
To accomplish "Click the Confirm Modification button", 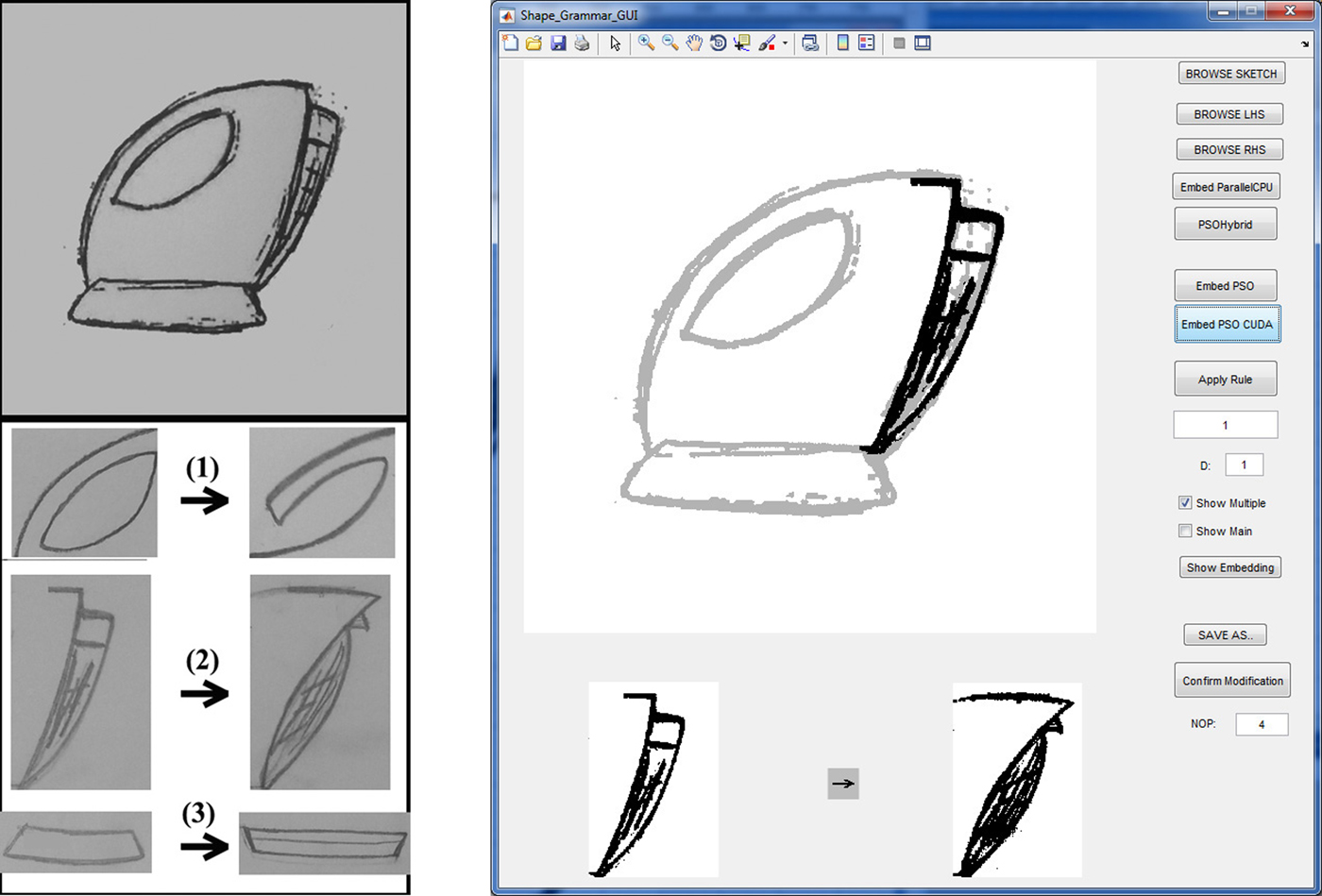I will [x=1232, y=681].
